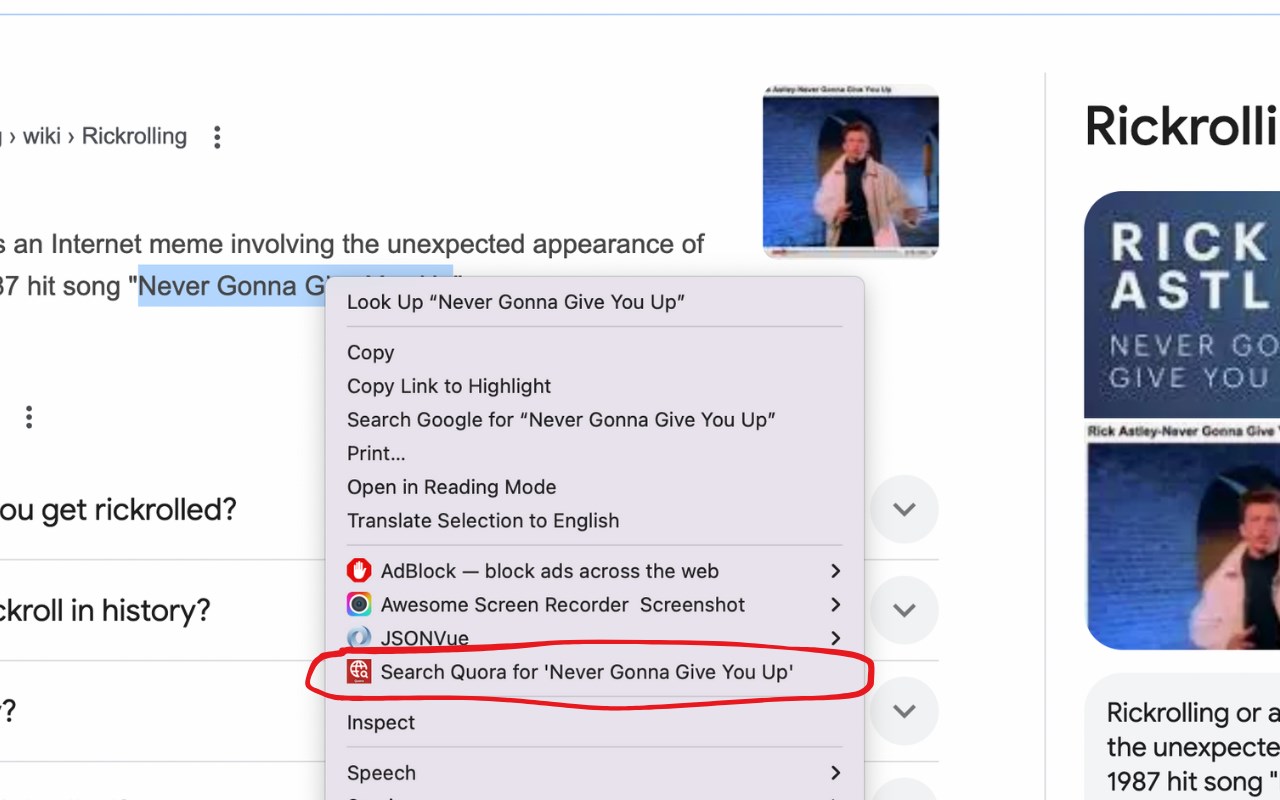Expand the 'rickroll in history' question chevron

904,610
